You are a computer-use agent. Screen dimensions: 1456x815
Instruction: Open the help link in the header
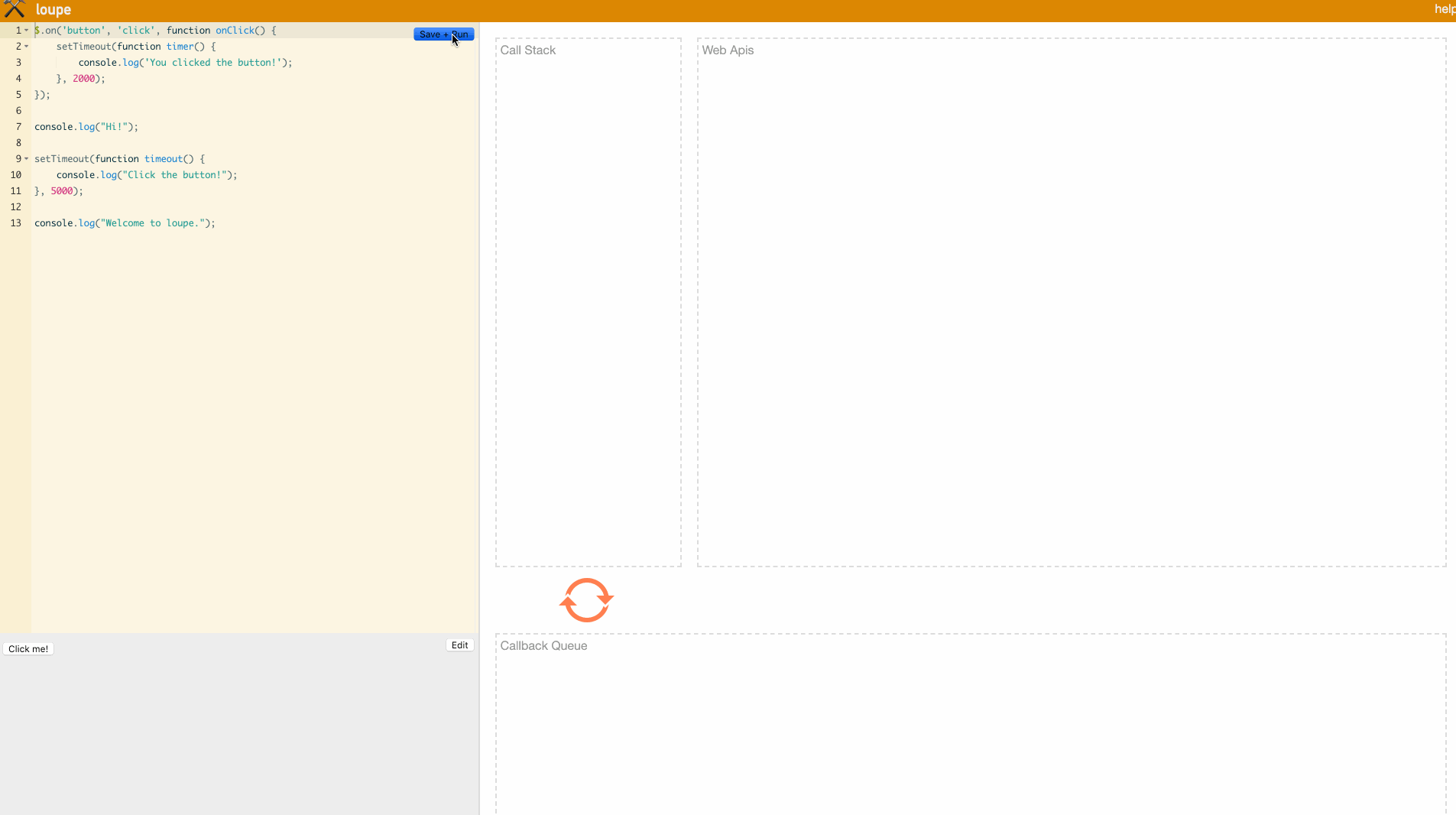[1445, 9]
